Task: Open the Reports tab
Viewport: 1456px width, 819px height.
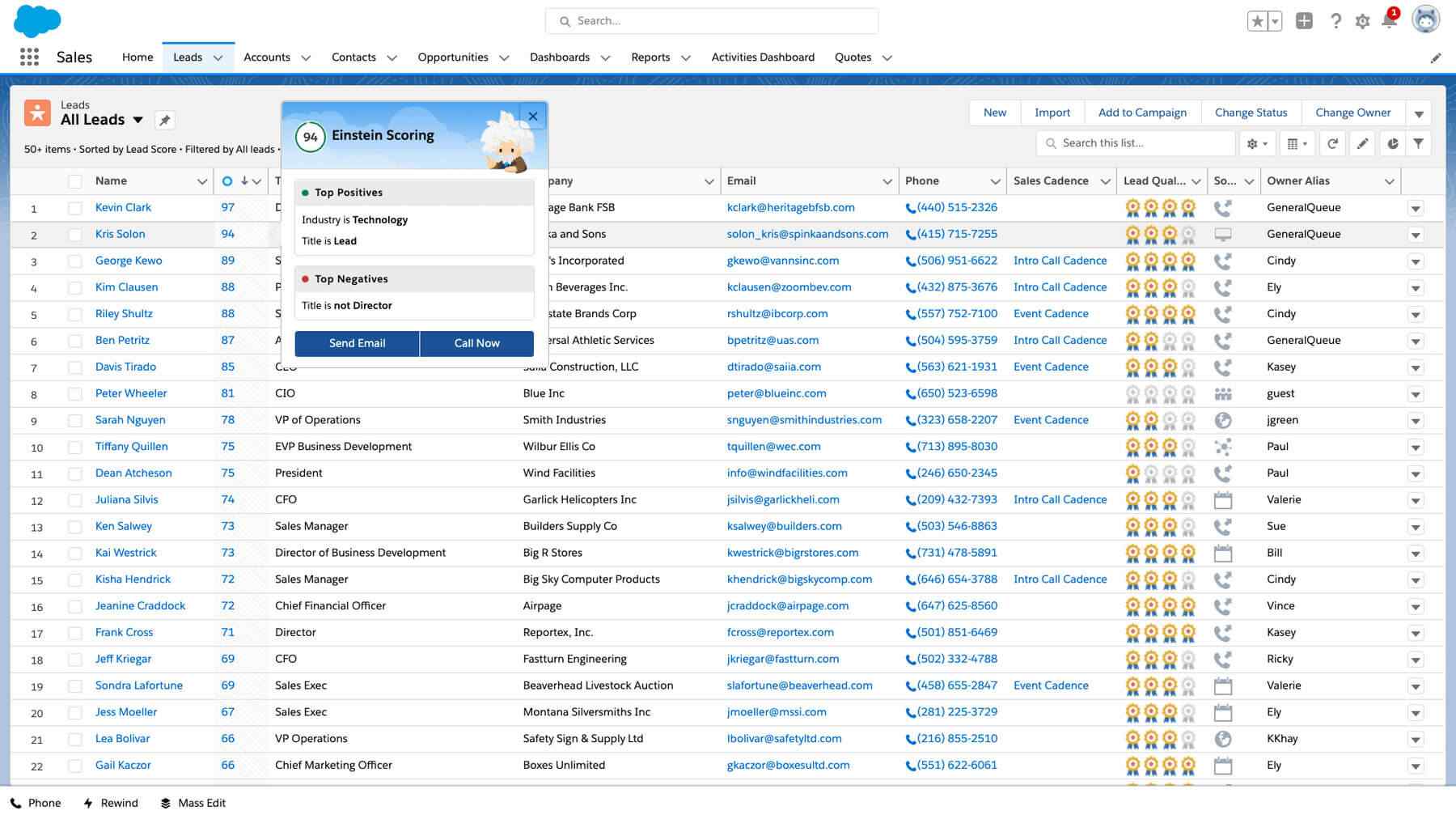Action: point(650,57)
